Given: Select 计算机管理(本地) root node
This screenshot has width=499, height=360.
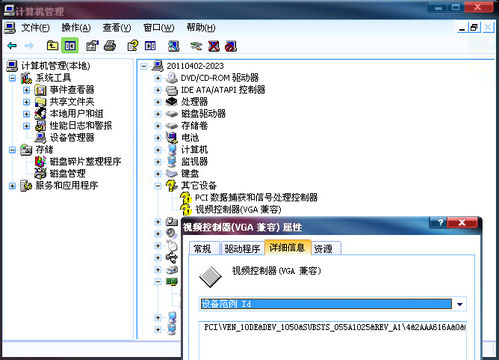Looking at the screenshot, I should (55, 66).
